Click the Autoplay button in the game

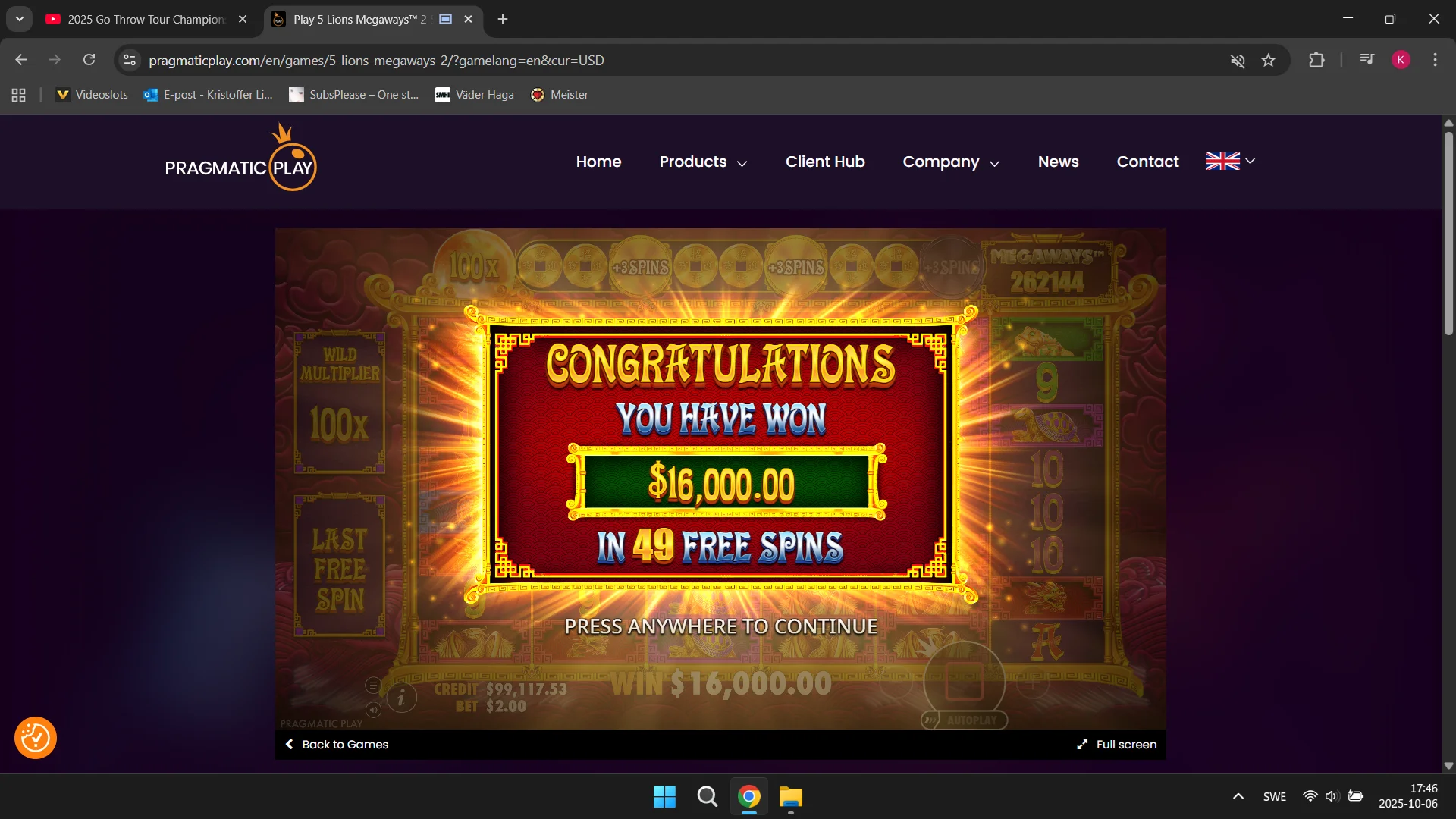coord(964,720)
